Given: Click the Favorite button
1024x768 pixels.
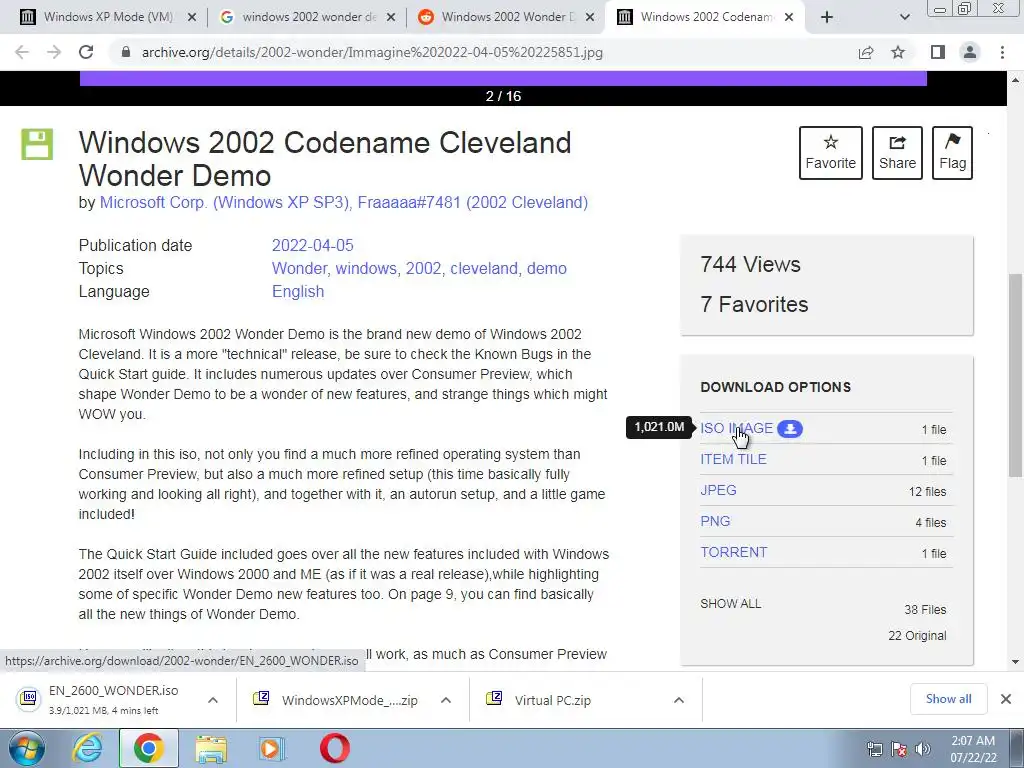Looking at the screenshot, I should [831, 153].
